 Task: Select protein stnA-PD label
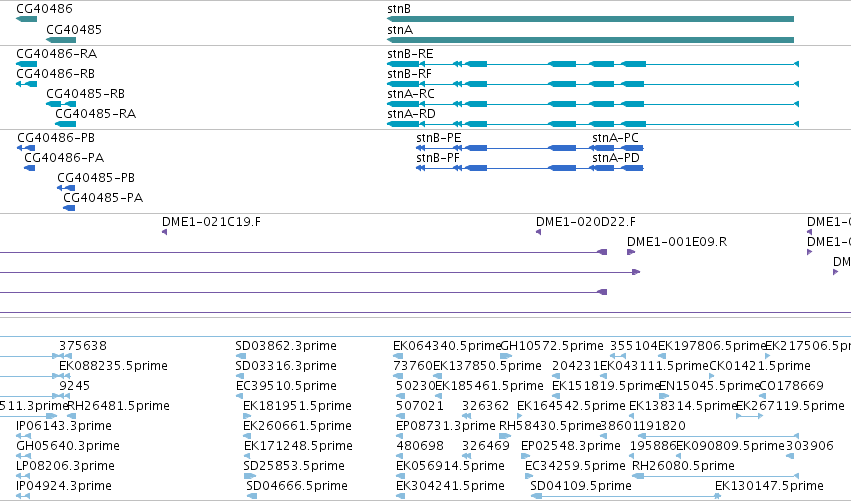pos(616,157)
